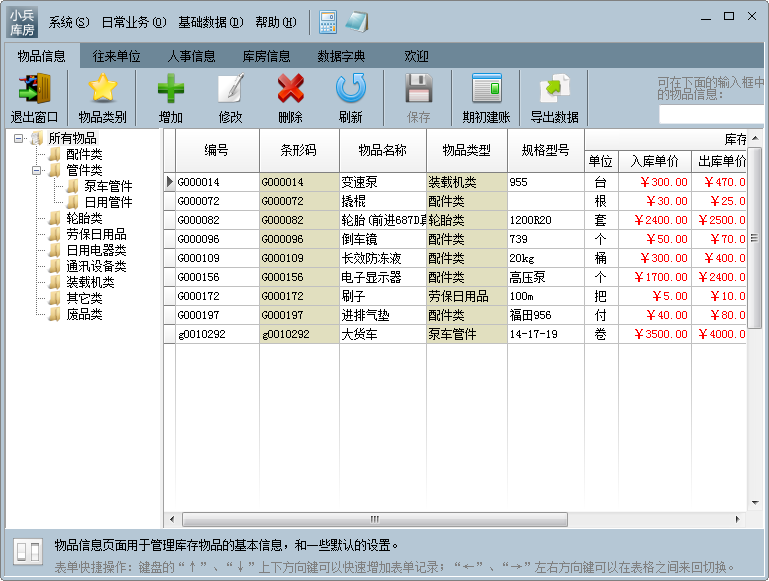Click the horizontal scrollbar right arrow
This screenshot has height=581, width=769.
click(737, 519)
